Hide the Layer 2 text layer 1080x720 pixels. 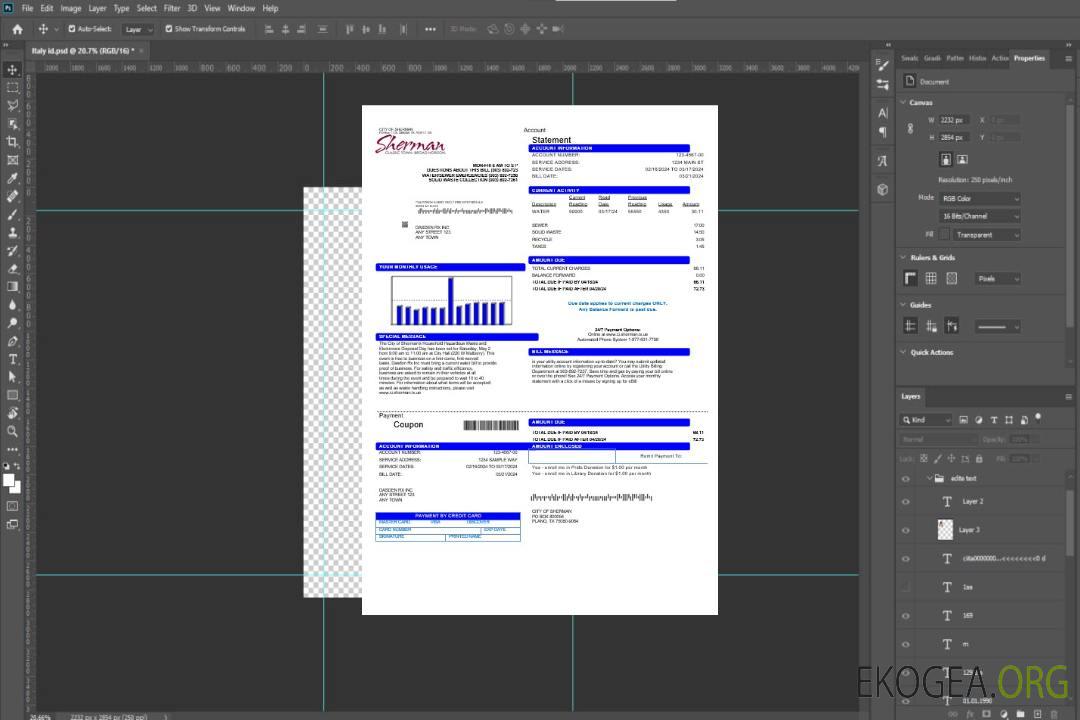point(906,502)
